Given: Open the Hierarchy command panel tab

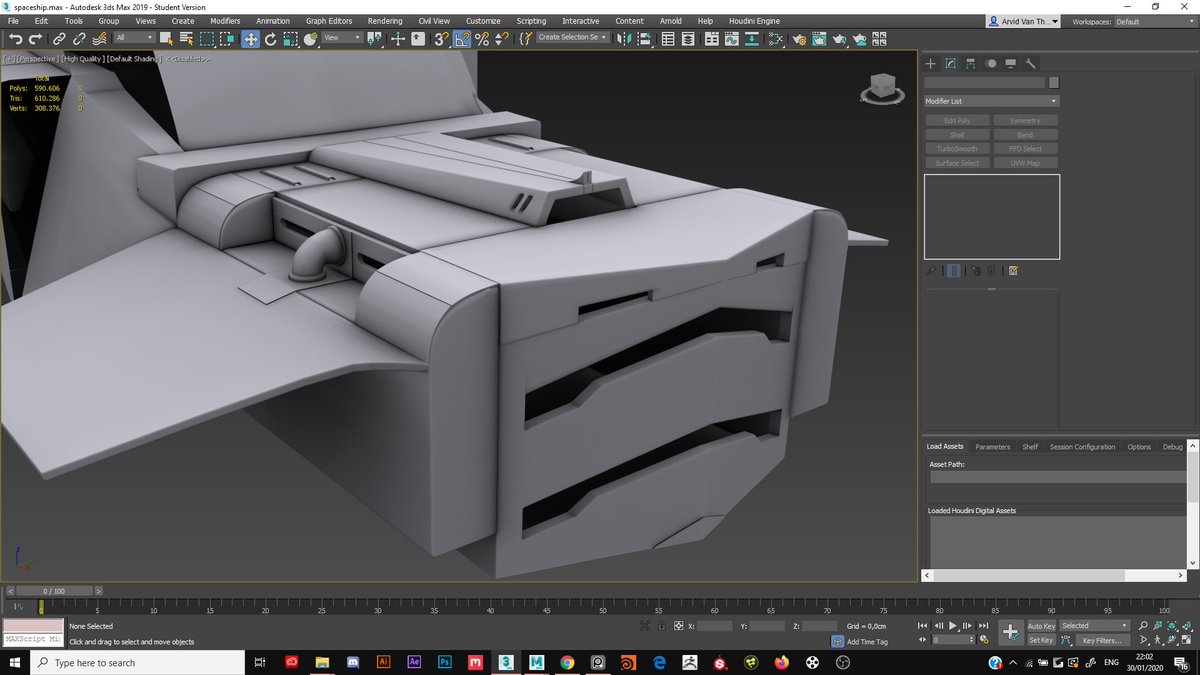Looking at the screenshot, I should coord(971,63).
